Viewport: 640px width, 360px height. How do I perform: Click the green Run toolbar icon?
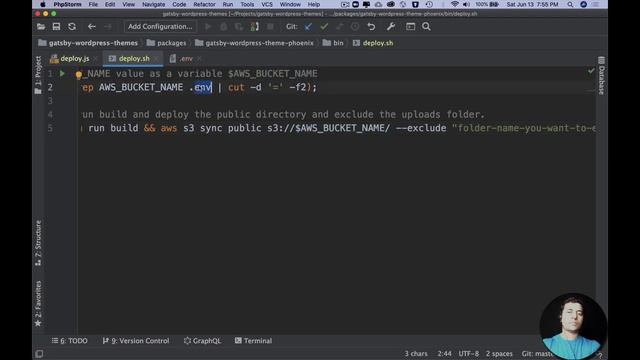click(208, 27)
